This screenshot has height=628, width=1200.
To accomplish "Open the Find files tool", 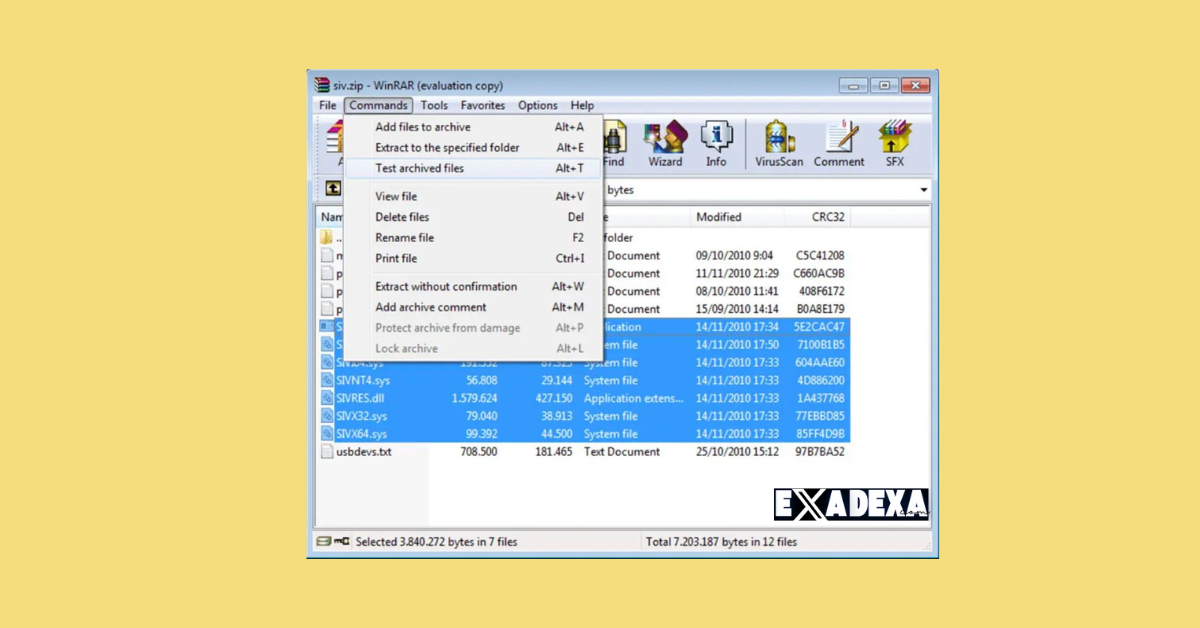I will [x=613, y=140].
